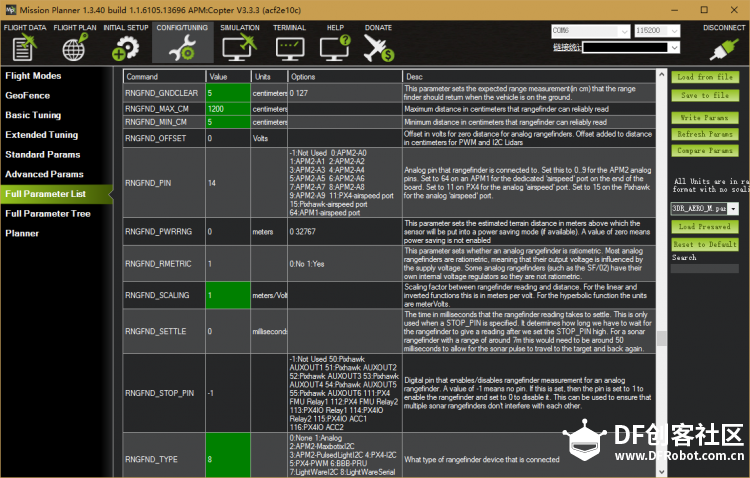750x478 pixels.
Task: Open the Help monitor icon
Action: (x=335, y=48)
